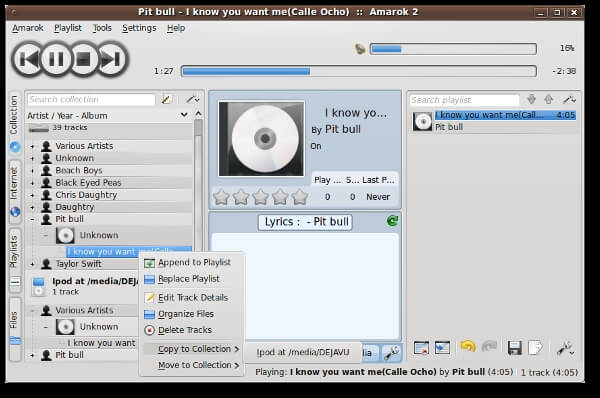Save the playlist with floppy icon
The image size is (600, 398).
coord(515,347)
